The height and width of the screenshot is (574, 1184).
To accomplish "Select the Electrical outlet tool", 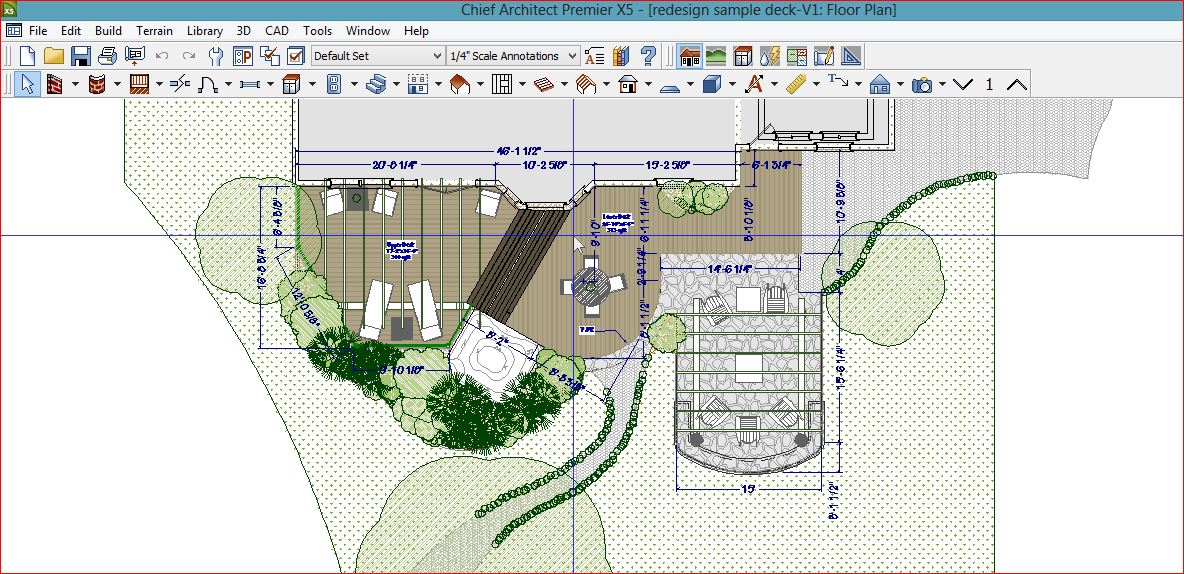I will (x=334, y=84).
